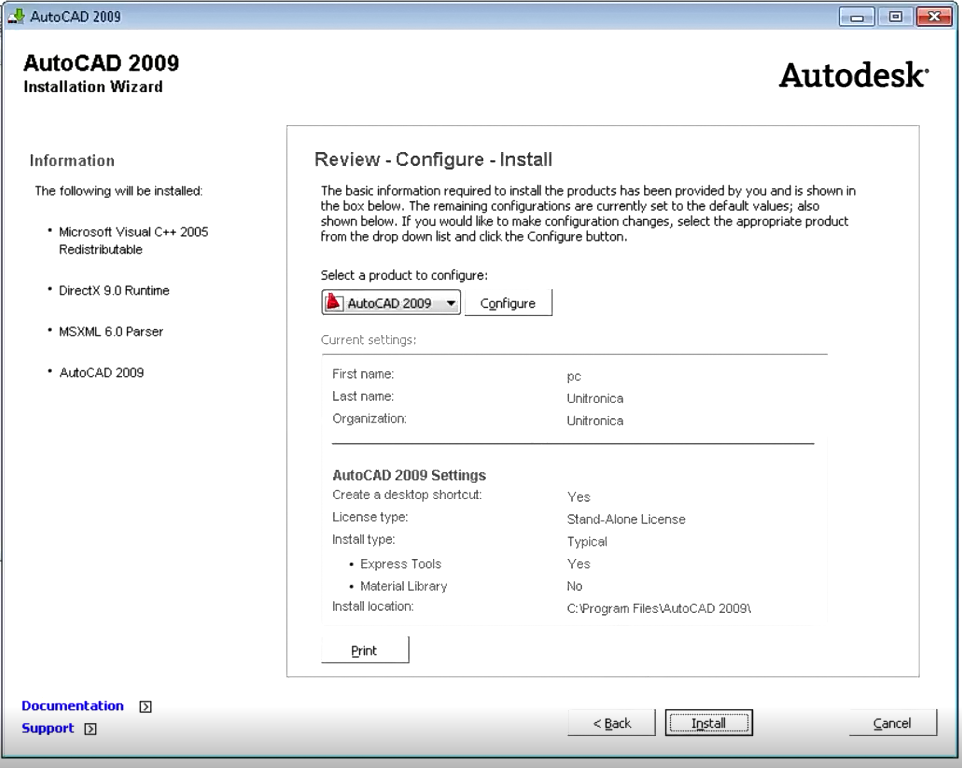The height and width of the screenshot is (768, 962).
Task: Close the AutoCAD 2009 installer window
Action: (x=934, y=17)
